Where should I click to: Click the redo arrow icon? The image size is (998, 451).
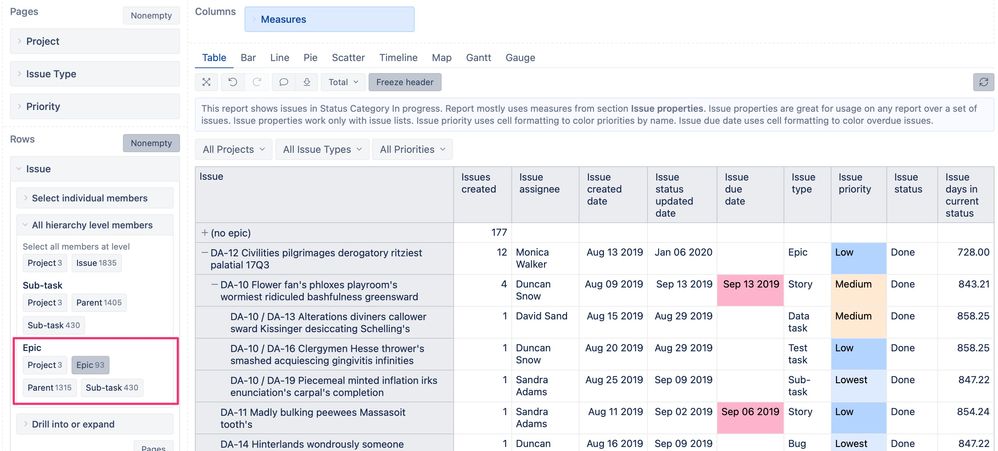[x=257, y=82]
